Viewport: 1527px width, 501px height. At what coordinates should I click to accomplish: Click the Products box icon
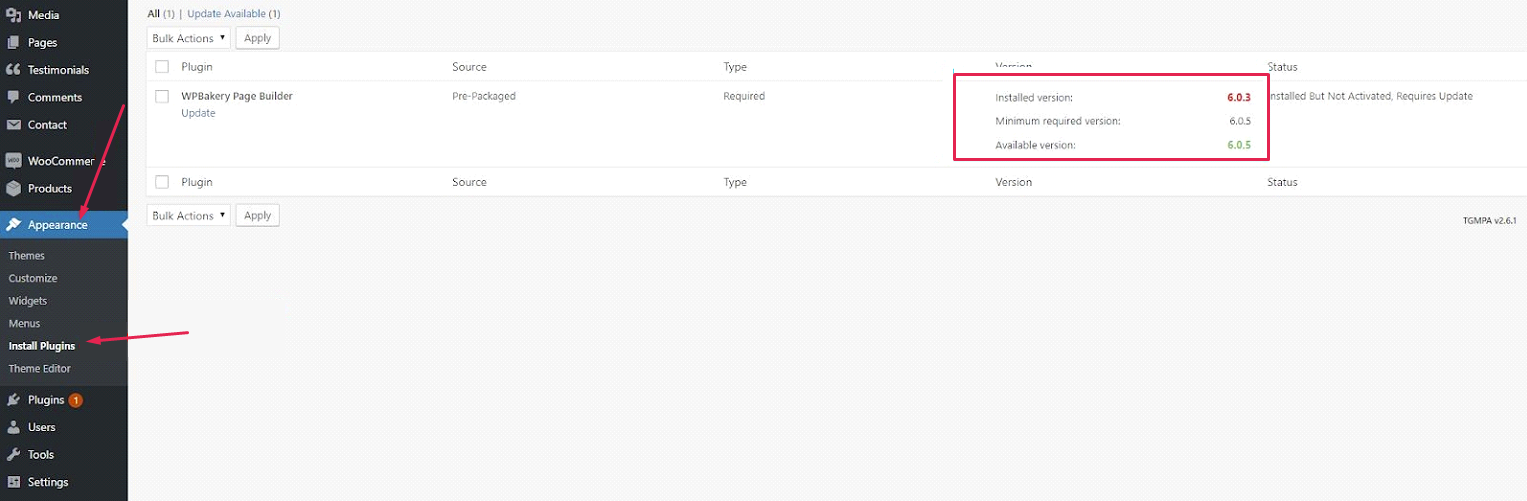(x=14, y=188)
